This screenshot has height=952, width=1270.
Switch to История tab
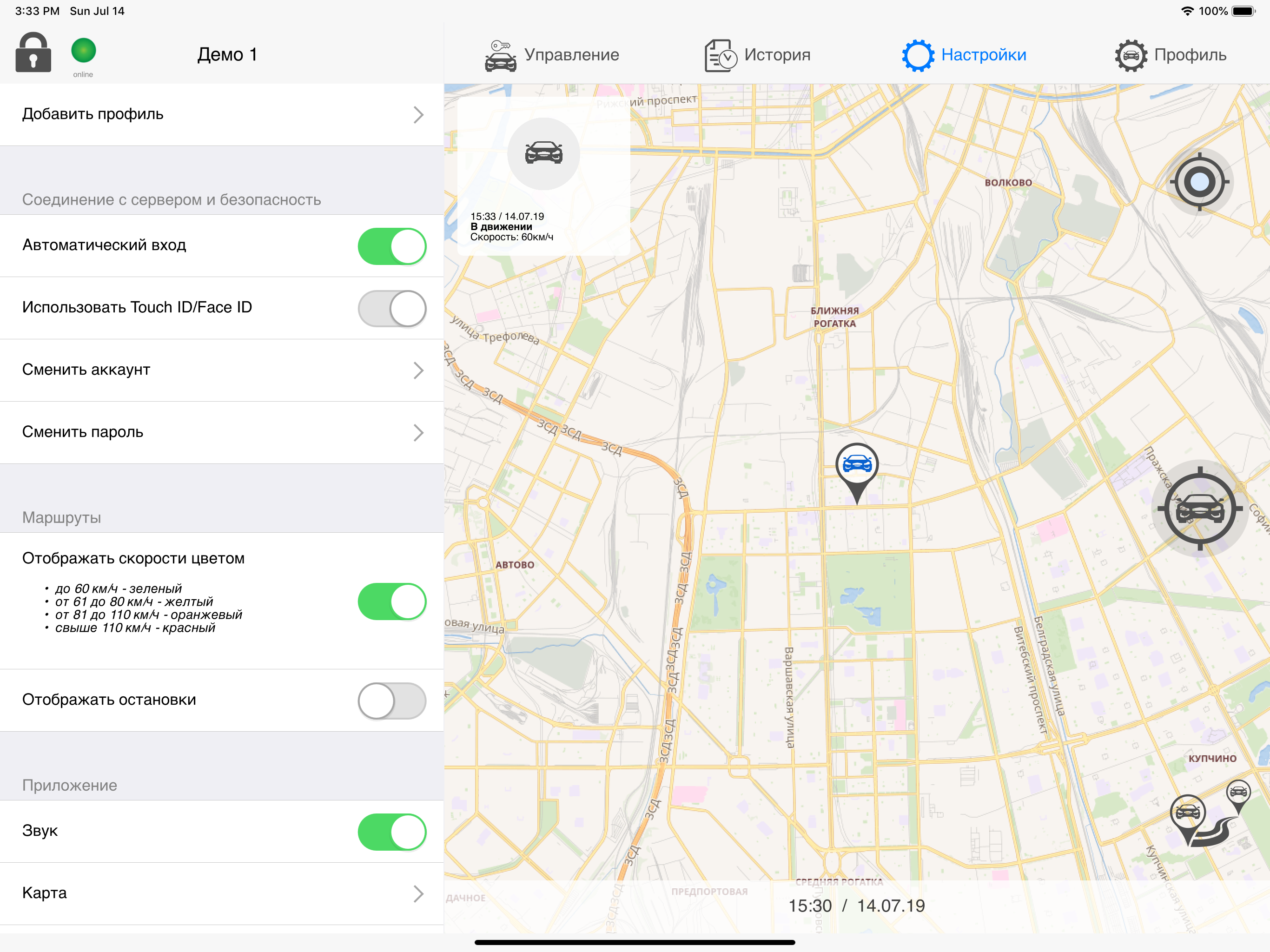click(757, 55)
